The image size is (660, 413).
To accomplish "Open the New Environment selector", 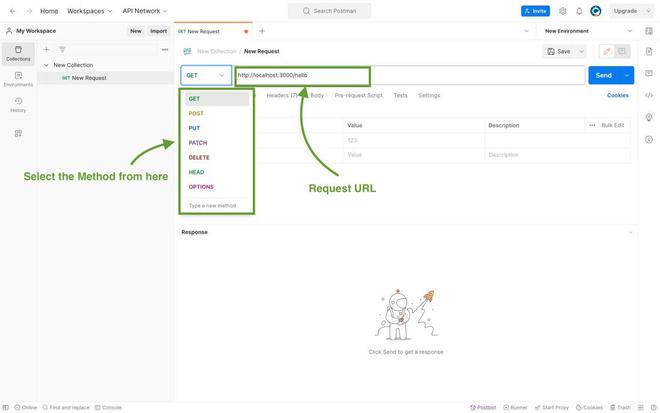I will click(588, 31).
